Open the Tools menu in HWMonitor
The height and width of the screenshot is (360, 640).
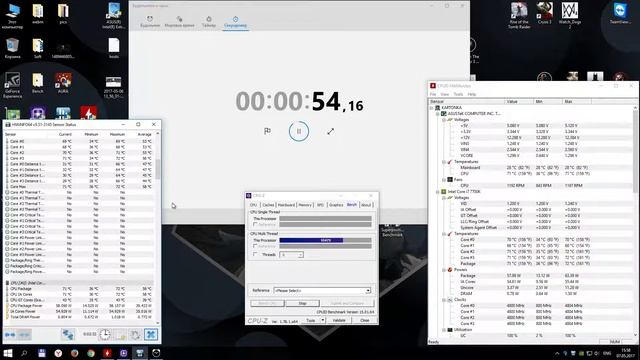point(458,94)
